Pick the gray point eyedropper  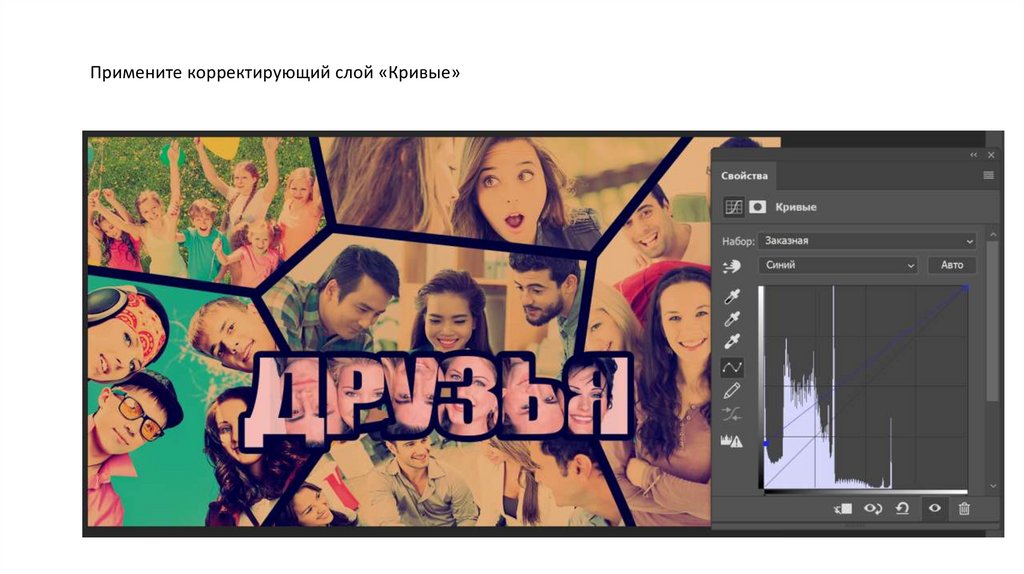[x=732, y=319]
